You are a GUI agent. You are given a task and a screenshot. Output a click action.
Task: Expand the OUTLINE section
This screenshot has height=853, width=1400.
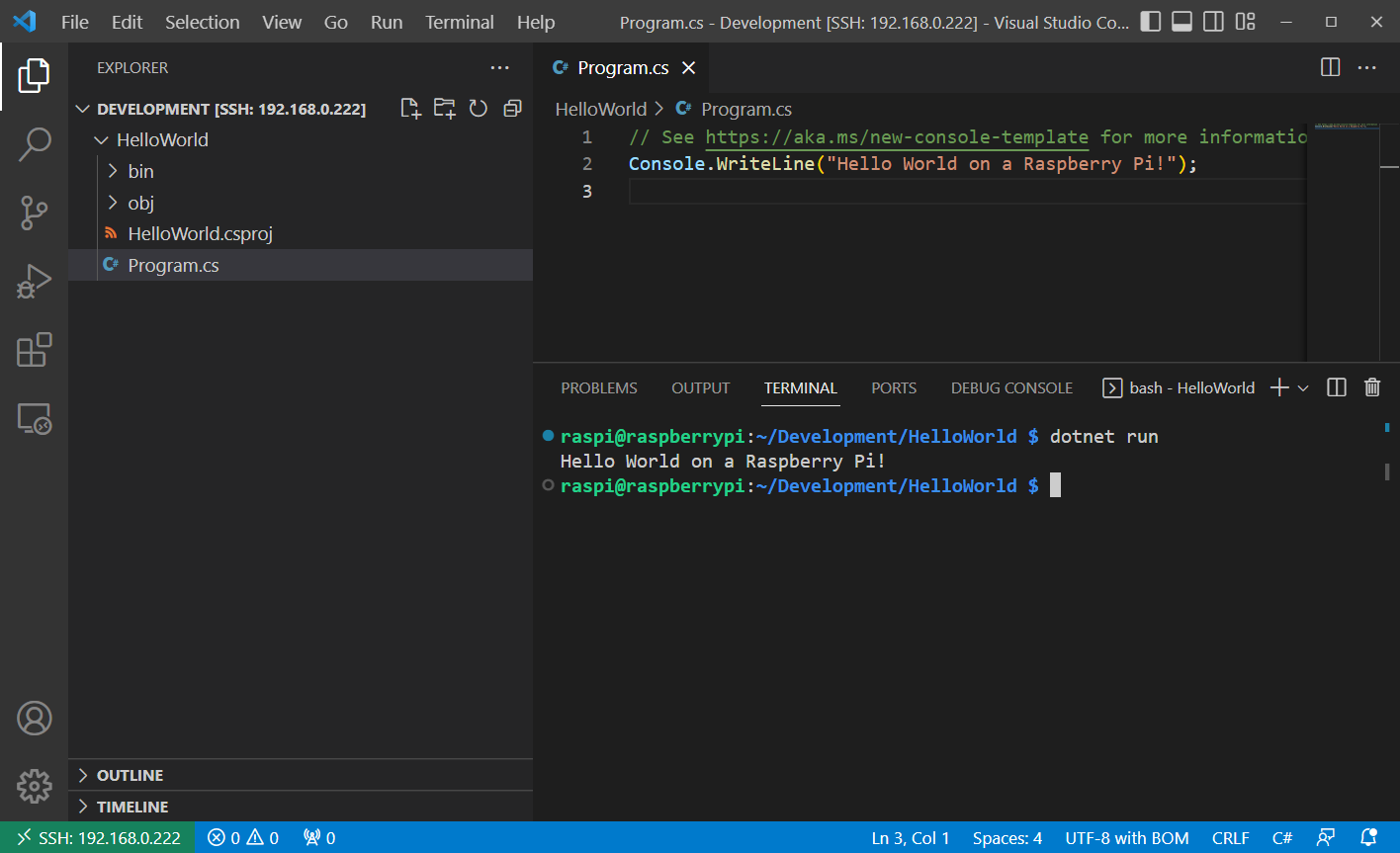130,775
